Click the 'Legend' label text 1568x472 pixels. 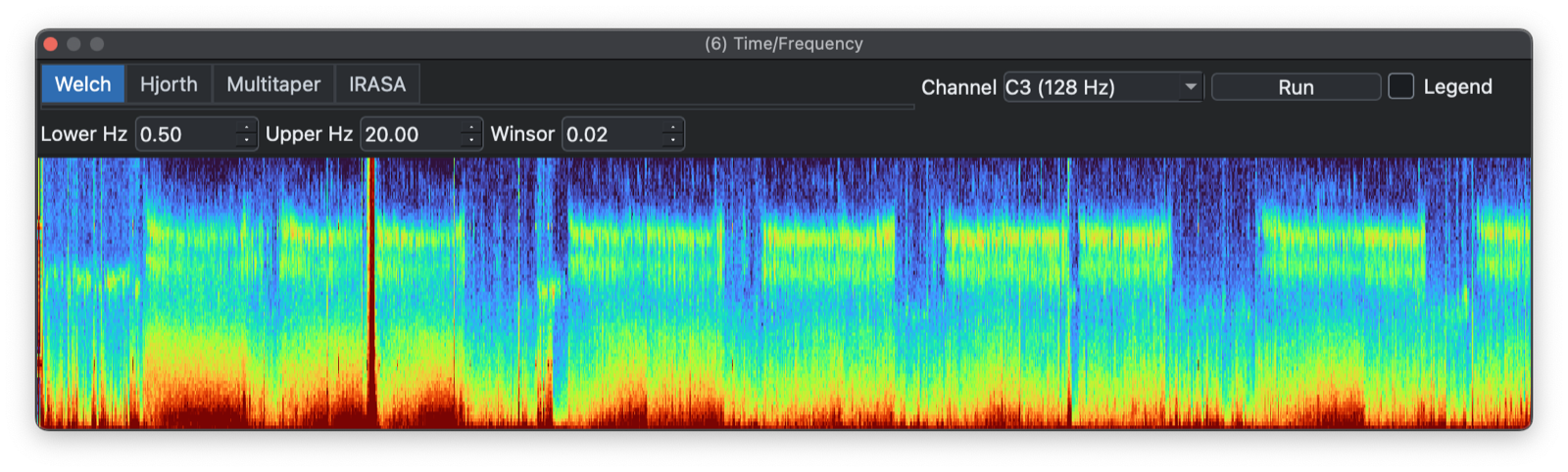tap(1457, 87)
